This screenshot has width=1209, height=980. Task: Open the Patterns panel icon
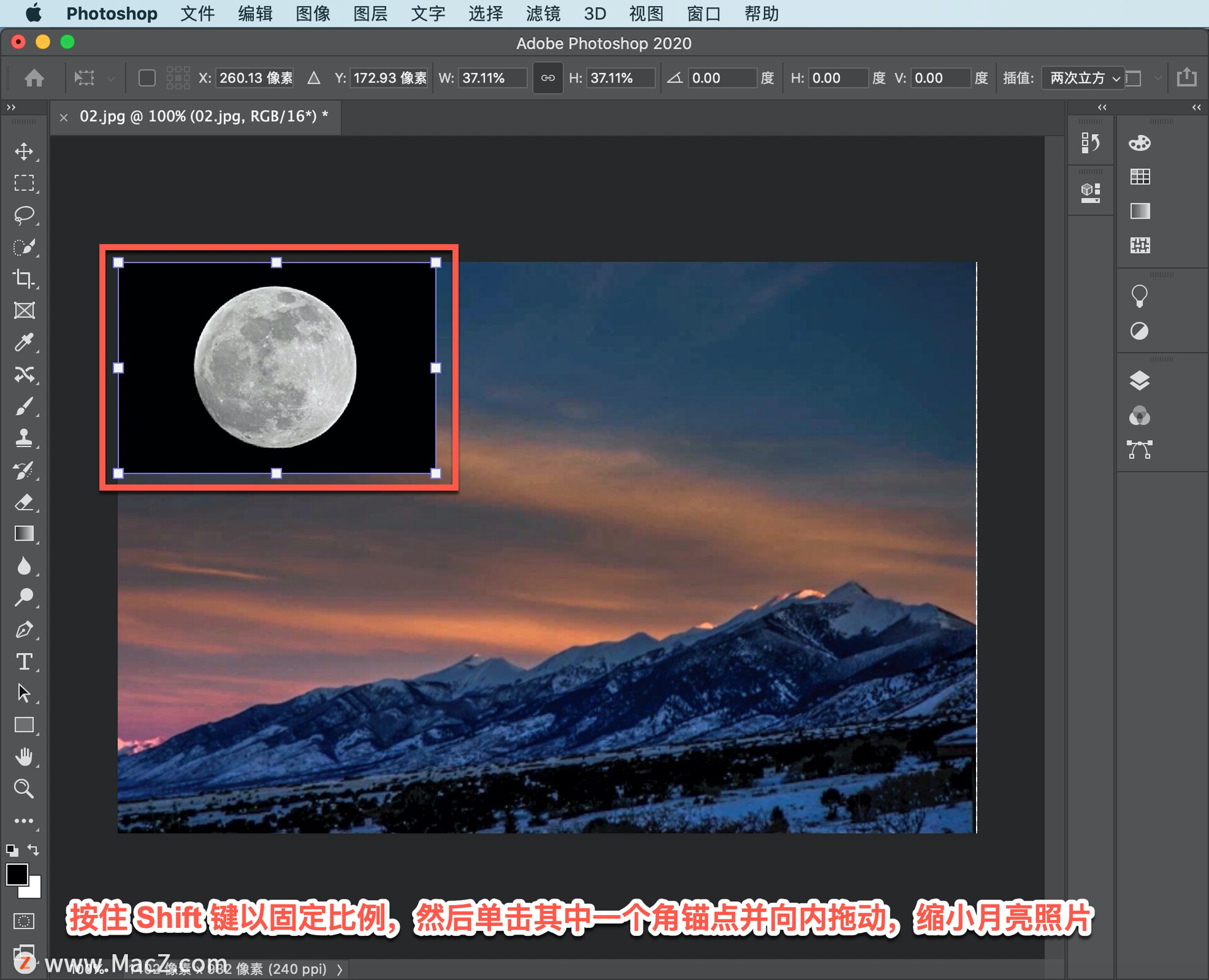pos(1140,245)
